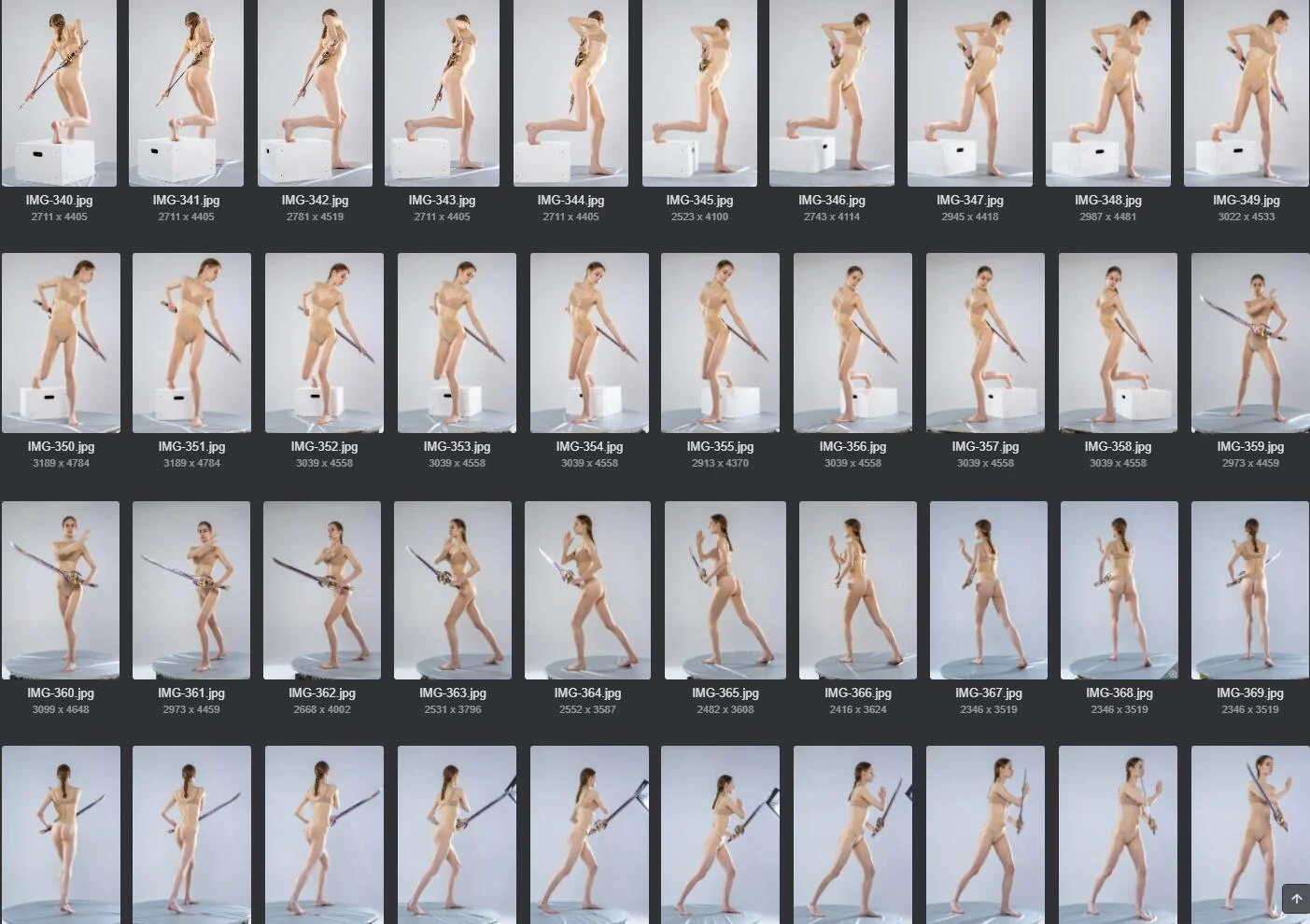Click the IMG-356.jpg file name

pos(852,446)
